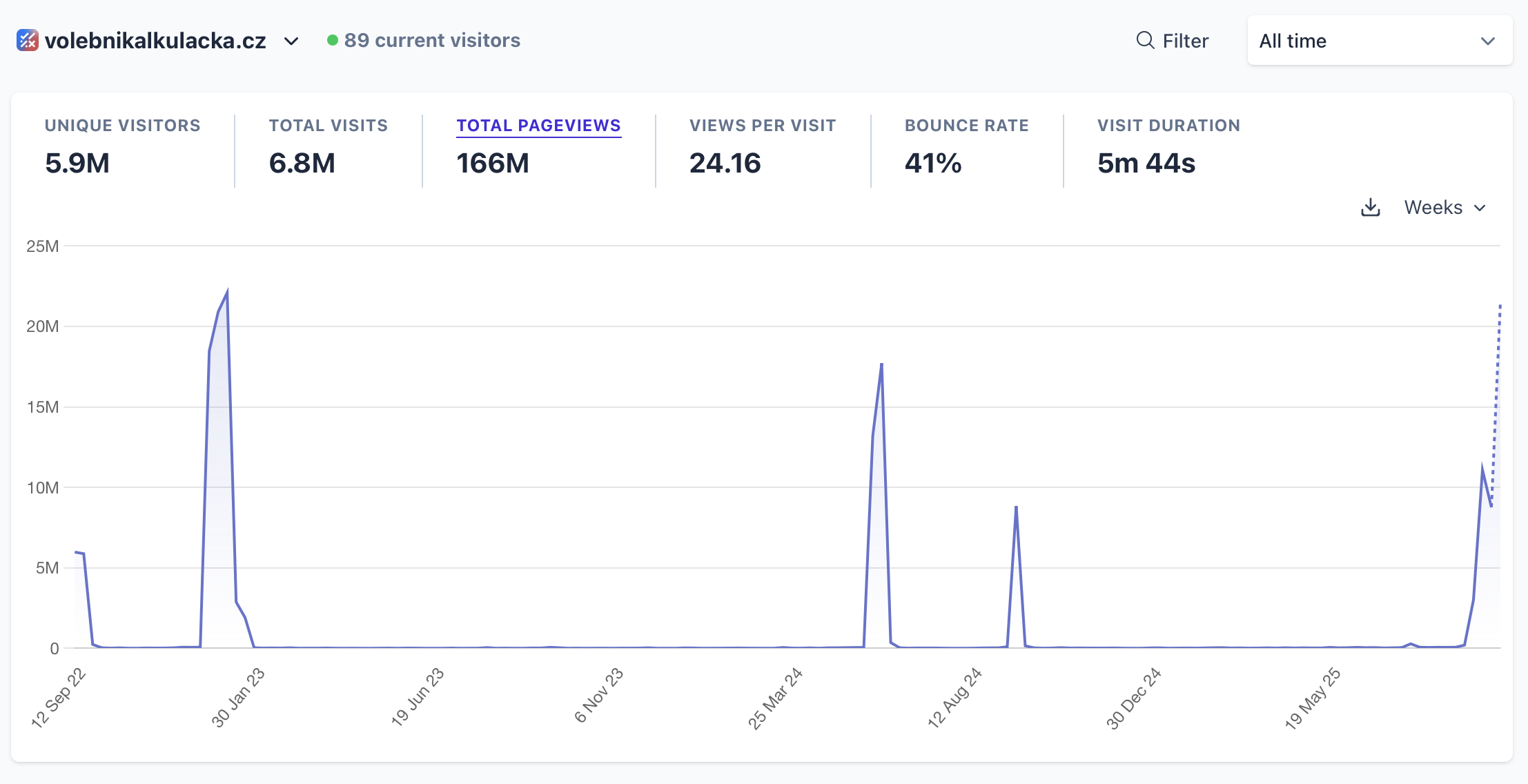Open the 89 current visitors link
The width and height of the screenshot is (1528, 784).
click(x=432, y=41)
